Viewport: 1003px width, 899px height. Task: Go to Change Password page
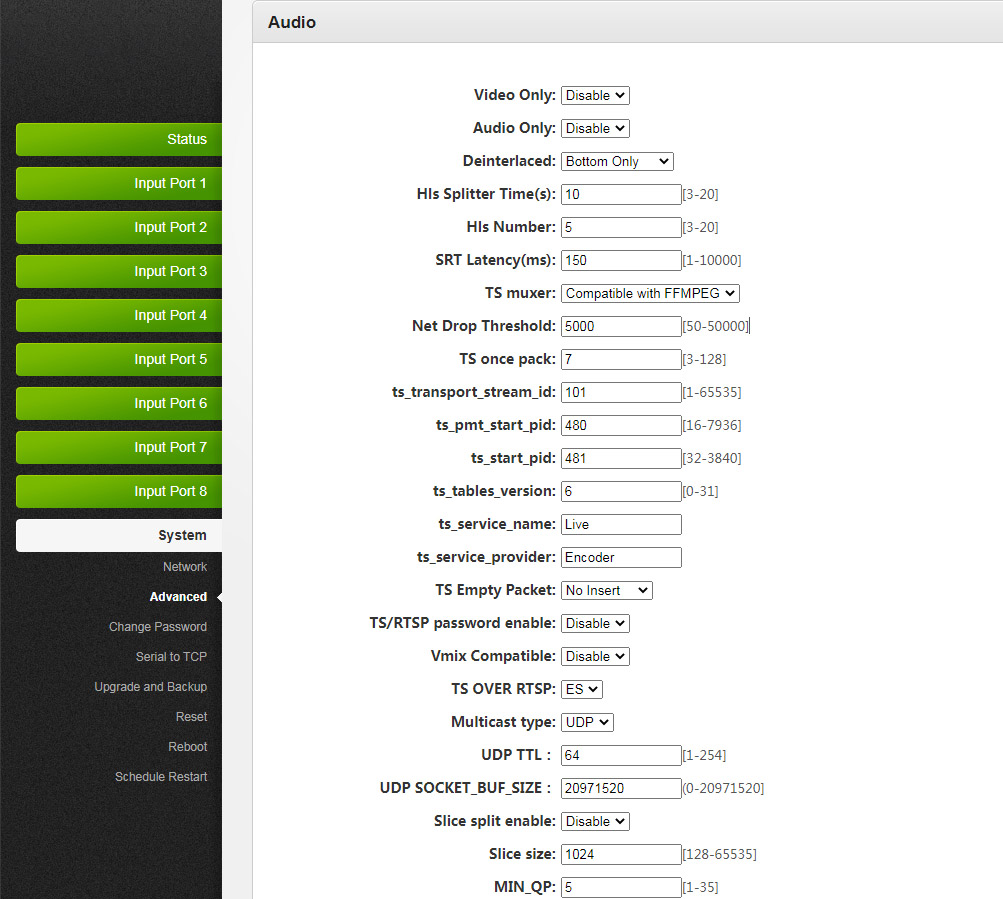click(158, 627)
